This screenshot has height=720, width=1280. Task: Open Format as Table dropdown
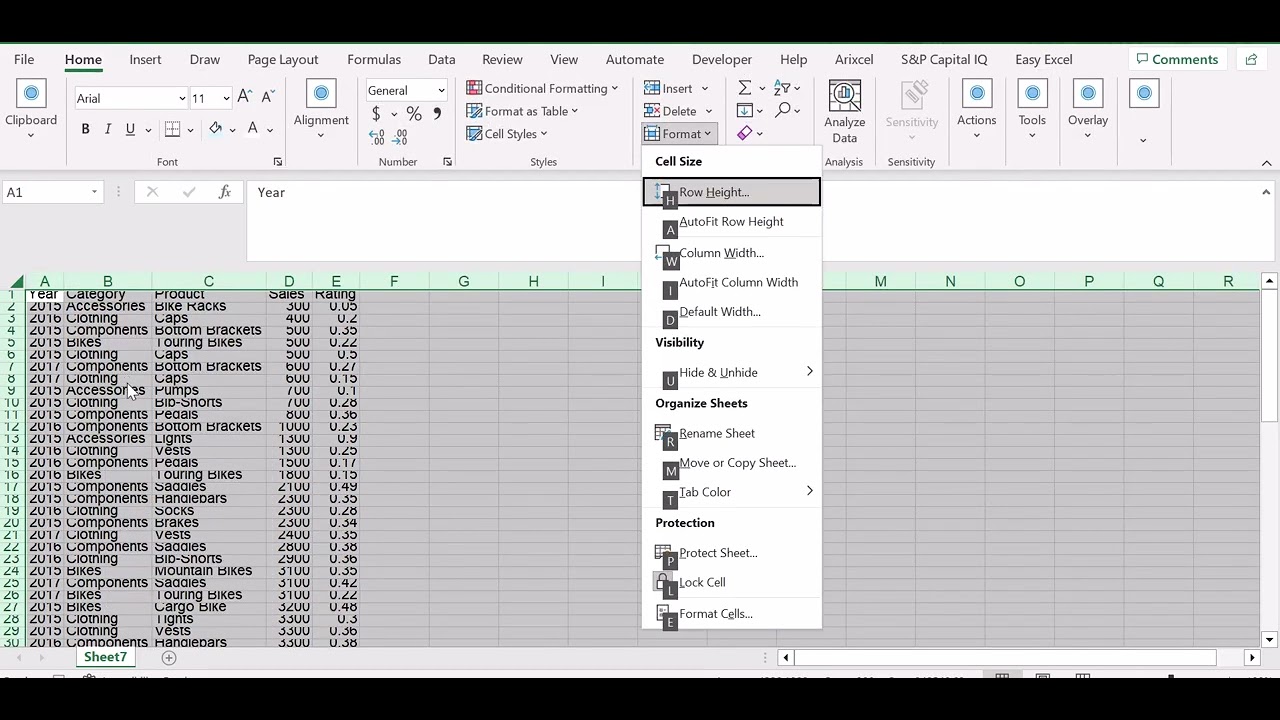[x=522, y=111]
